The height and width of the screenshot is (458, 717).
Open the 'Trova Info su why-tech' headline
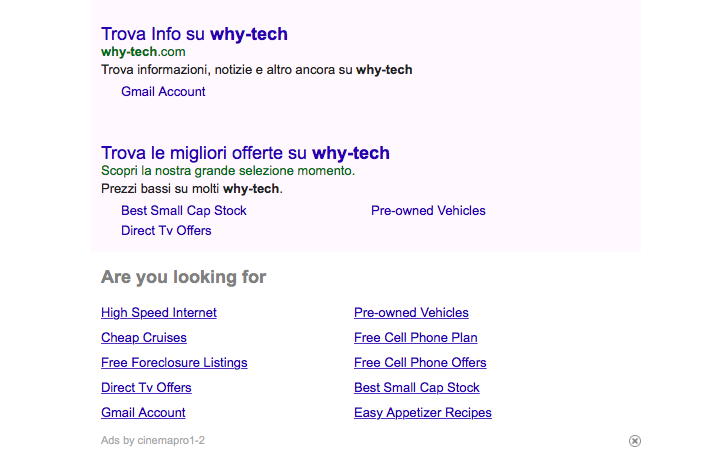pos(194,34)
